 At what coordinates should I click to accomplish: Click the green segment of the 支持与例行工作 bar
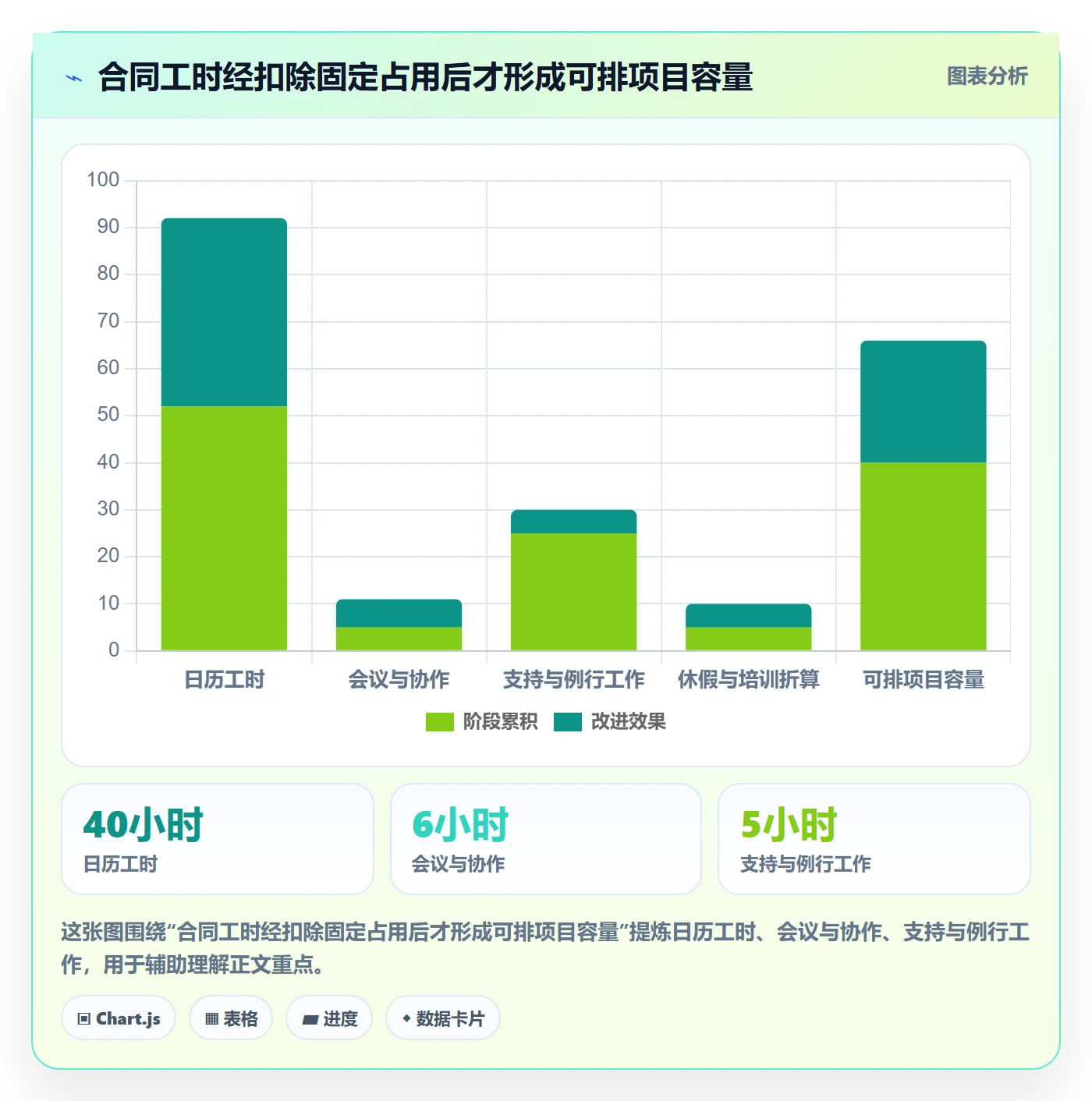click(x=573, y=592)
